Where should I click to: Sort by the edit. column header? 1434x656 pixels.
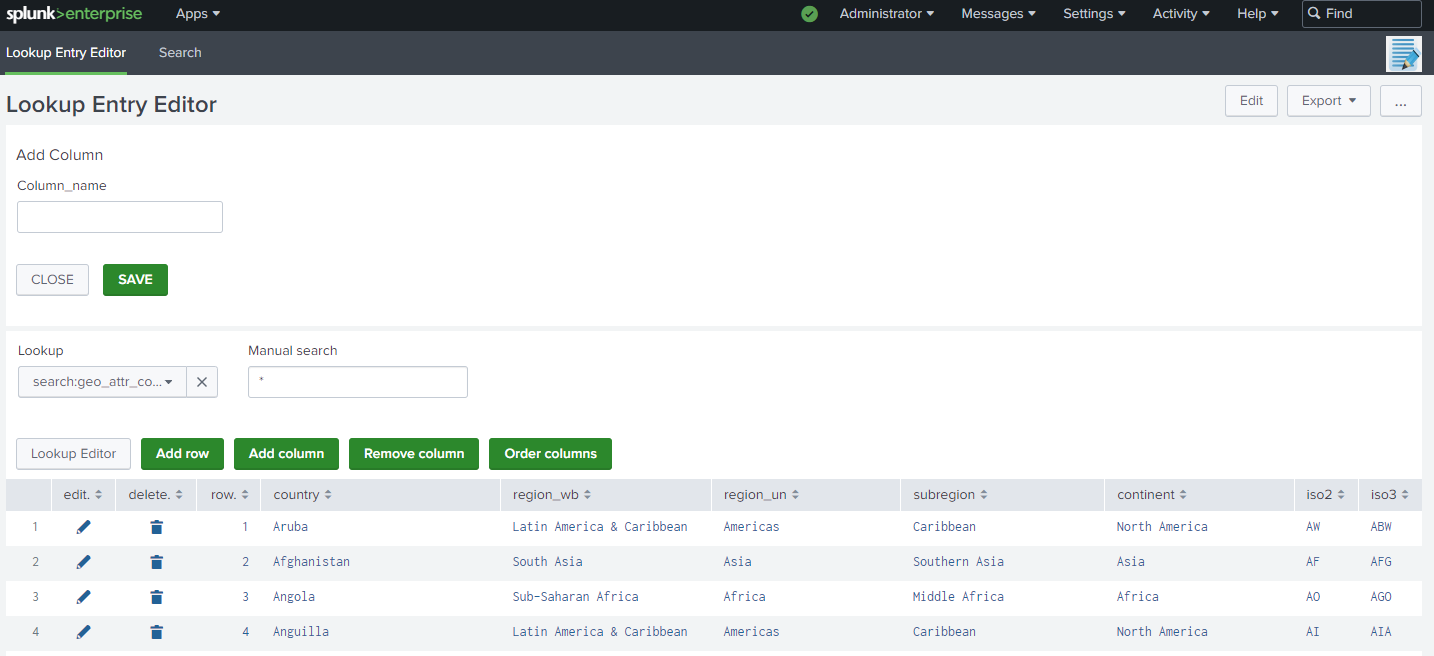point(83,495)
